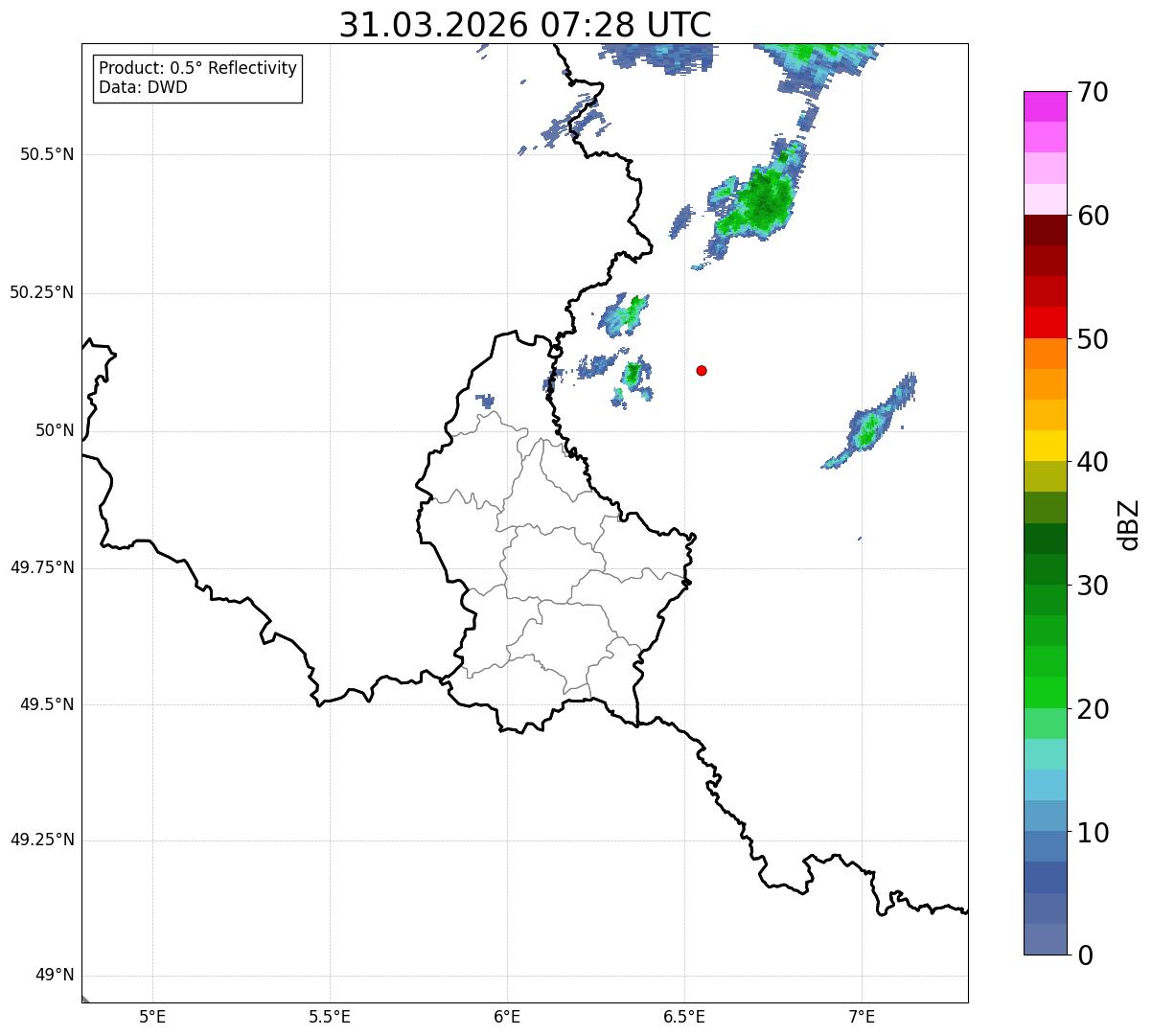The image size is (1152, 1036).
Task: Click the 5.5°E longitude label
Action: (x=330, y=1017)
